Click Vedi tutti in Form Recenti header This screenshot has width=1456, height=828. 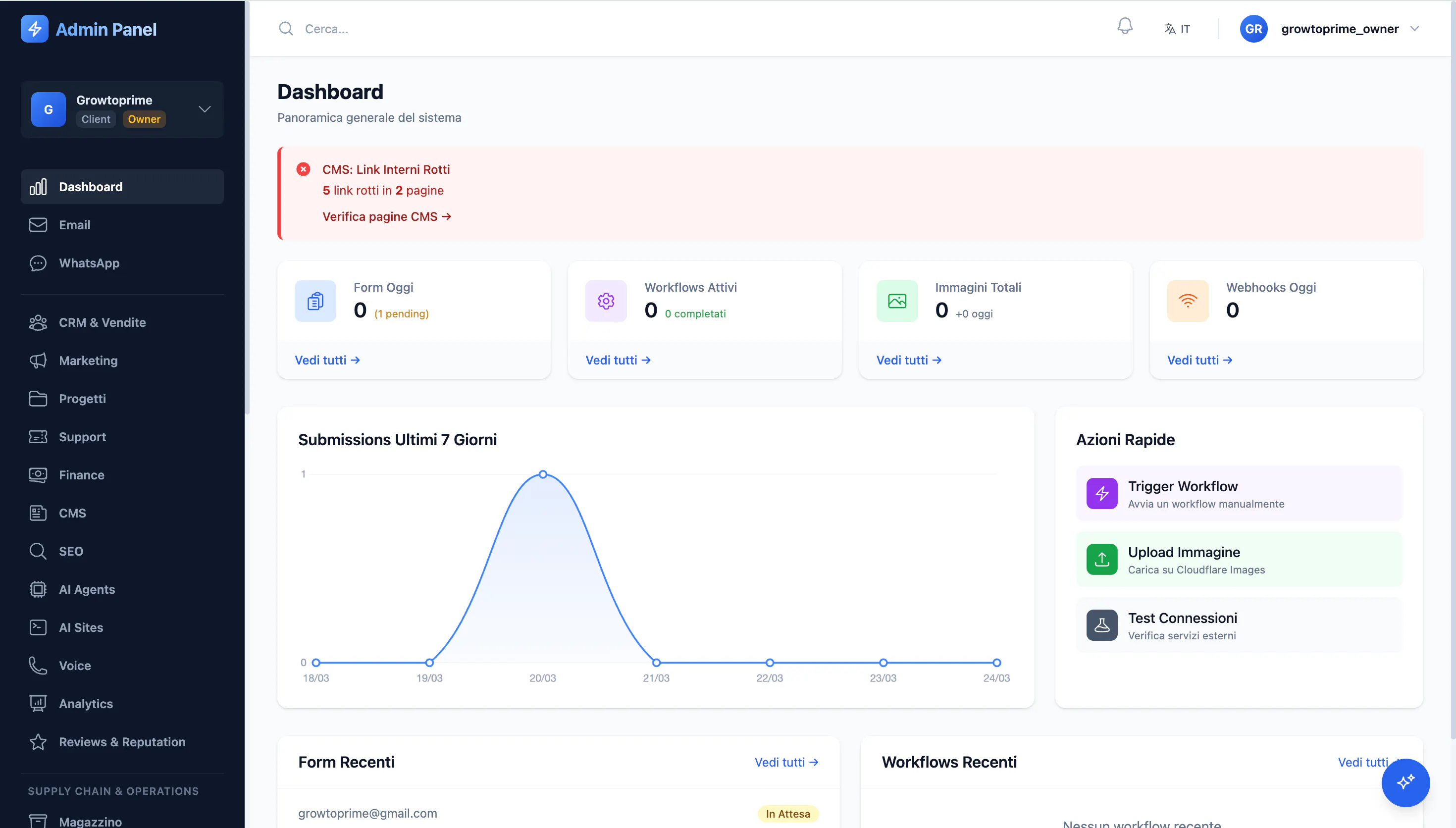[x=786, y=762]
